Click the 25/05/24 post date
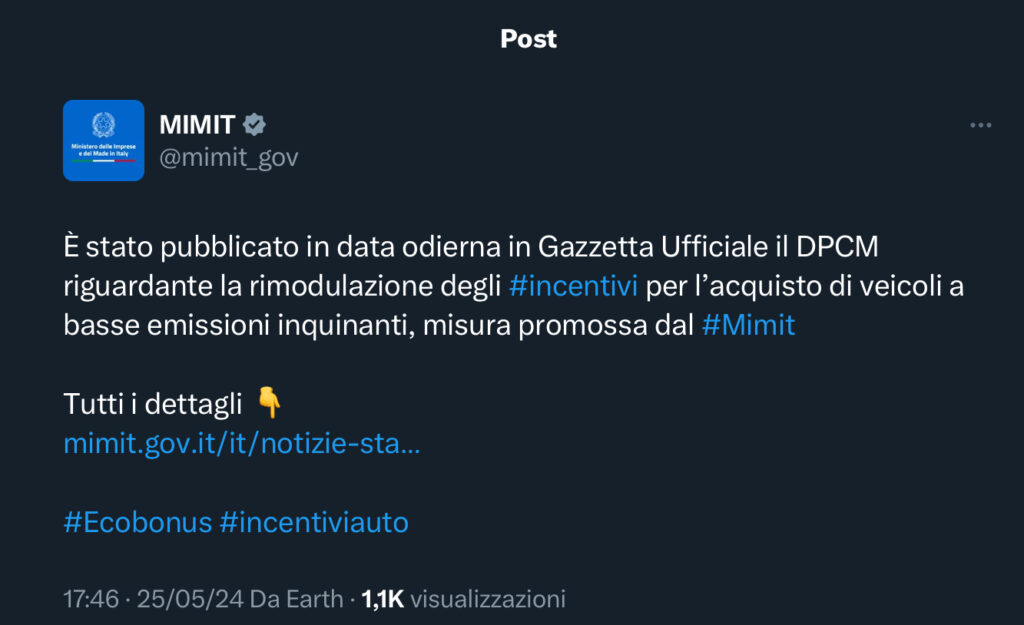 click(190, 599)
